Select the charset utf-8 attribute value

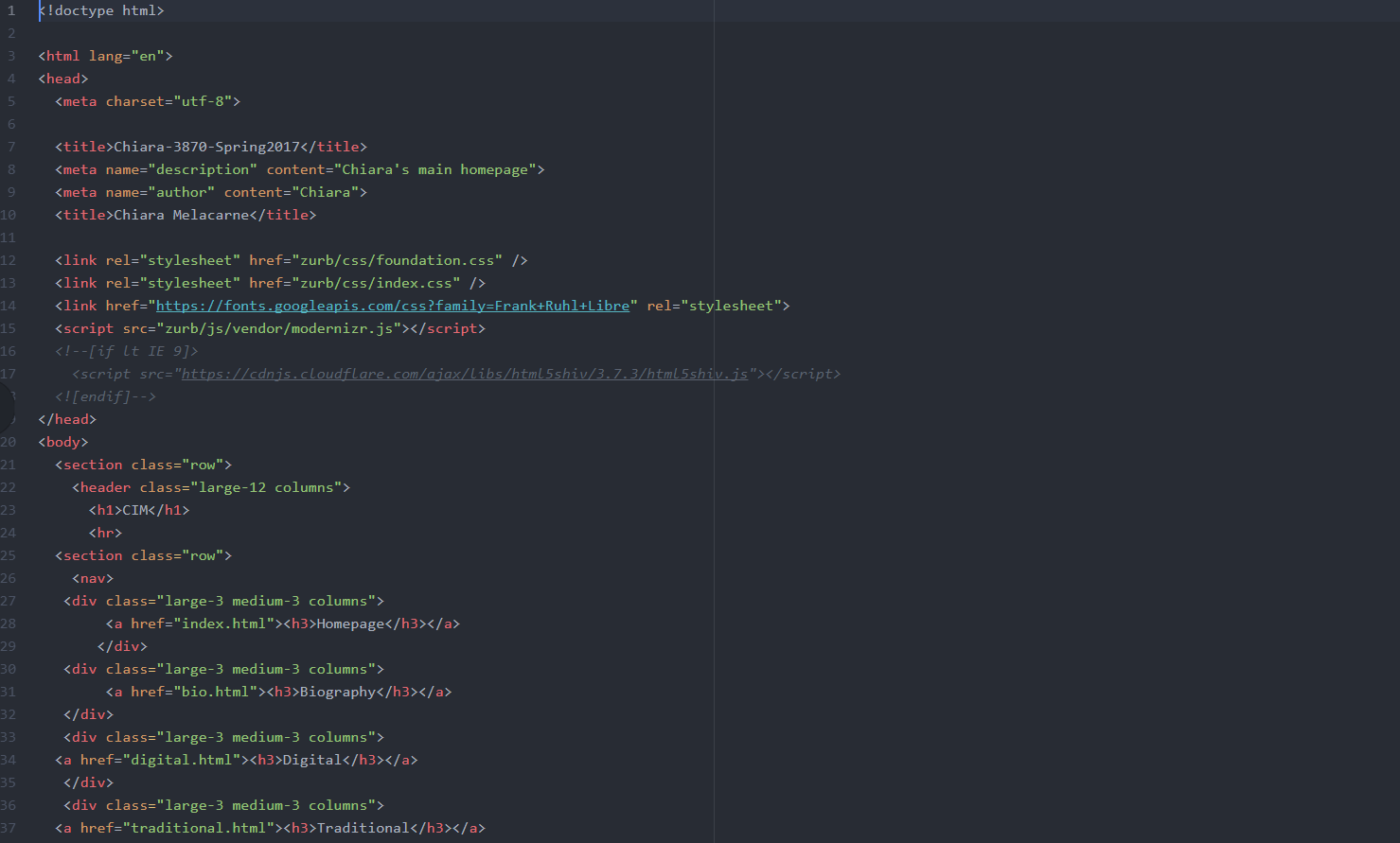tap(204, 100)
